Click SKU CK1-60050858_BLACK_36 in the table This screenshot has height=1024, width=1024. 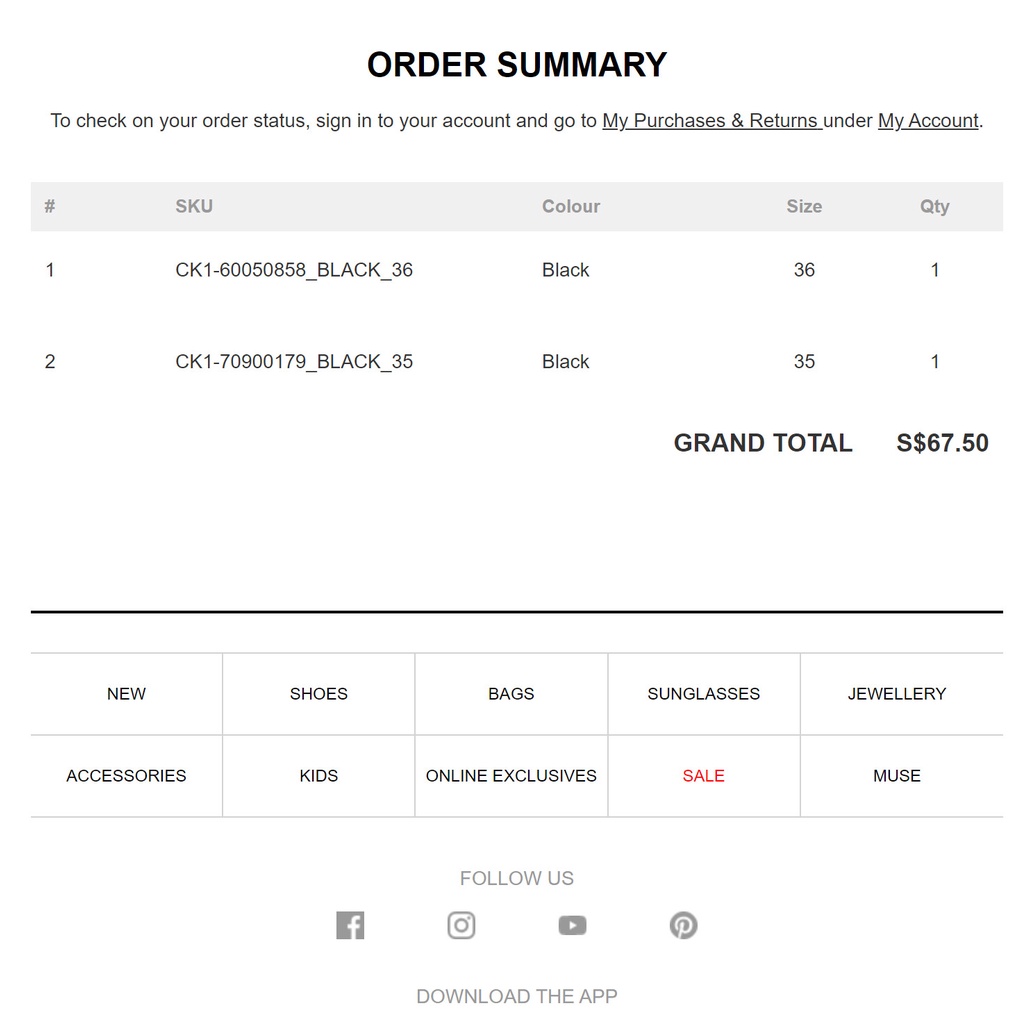tap(294, 270)
